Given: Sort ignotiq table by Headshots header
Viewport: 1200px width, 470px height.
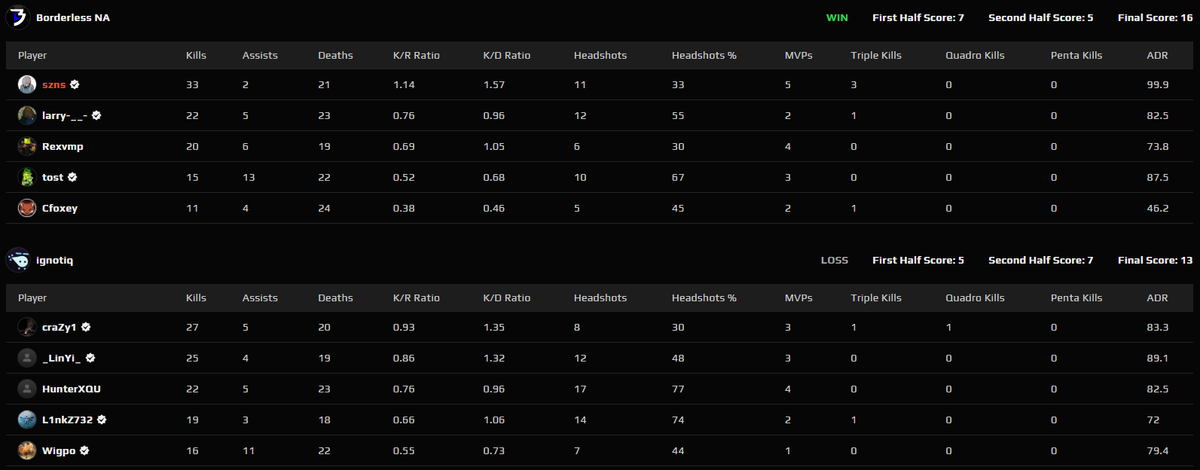Looking at the screenshot, I should click(x=600, y=298).
